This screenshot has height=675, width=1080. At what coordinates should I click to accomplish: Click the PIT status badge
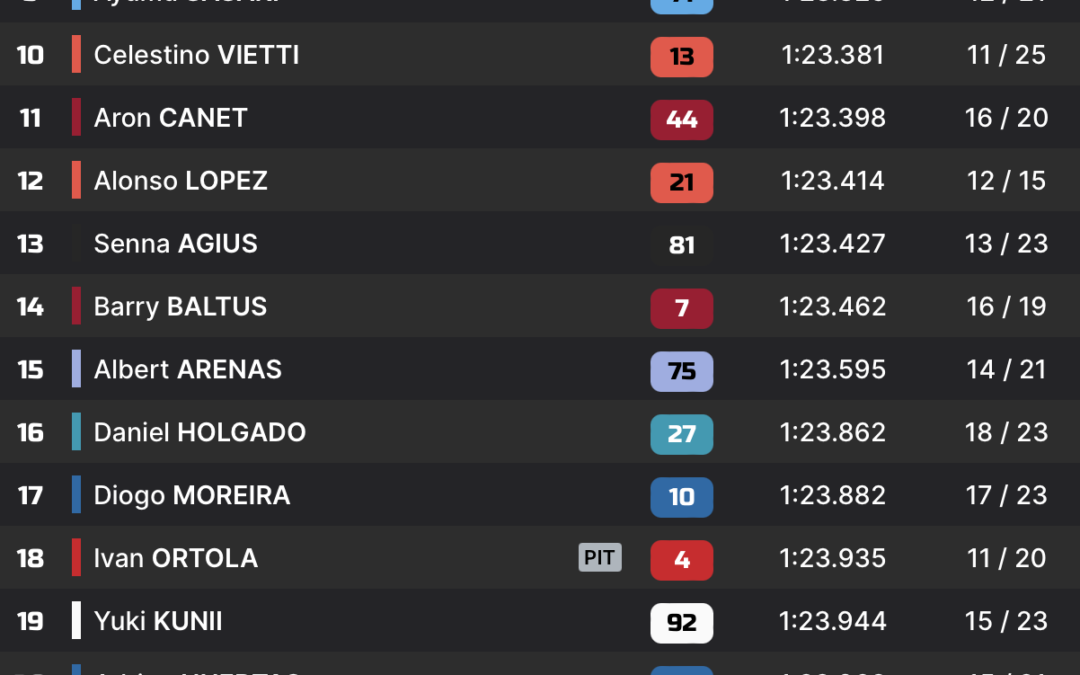pos(600,557)
